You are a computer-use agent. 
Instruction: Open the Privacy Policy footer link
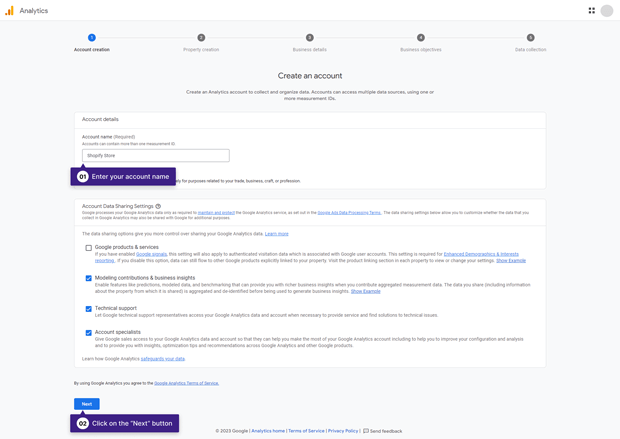pyautogui.click(x=342, y=431)
